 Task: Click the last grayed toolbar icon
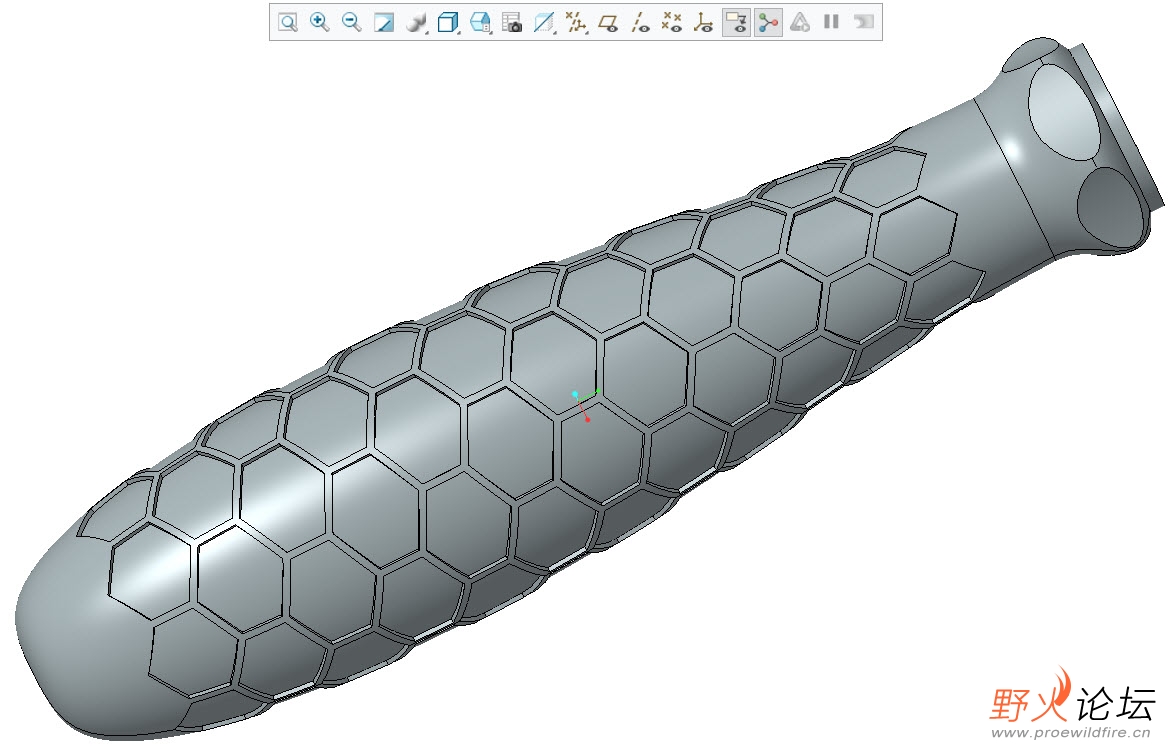863,22
